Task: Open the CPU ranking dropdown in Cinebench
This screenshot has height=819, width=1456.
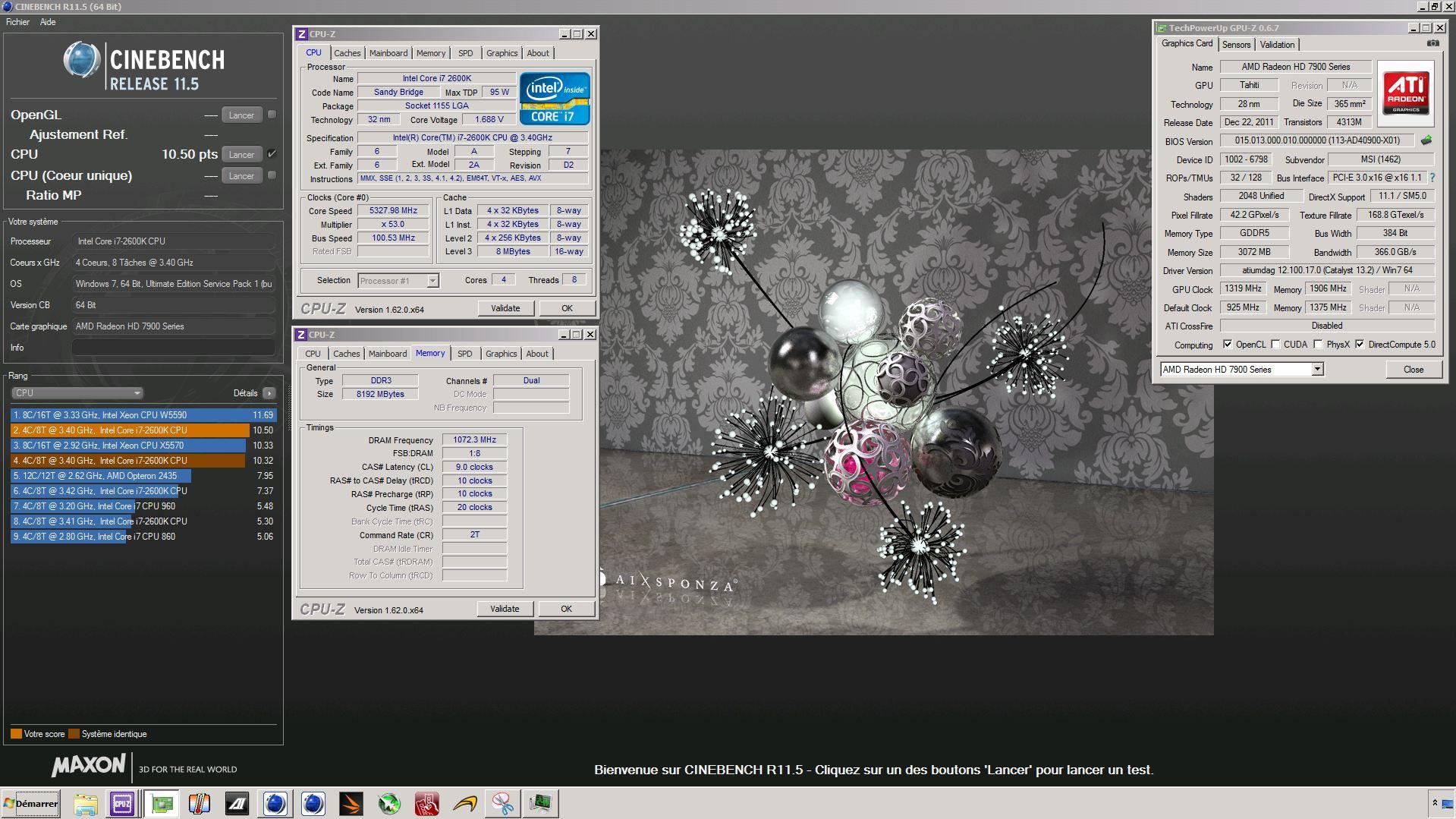Action: 77,393
